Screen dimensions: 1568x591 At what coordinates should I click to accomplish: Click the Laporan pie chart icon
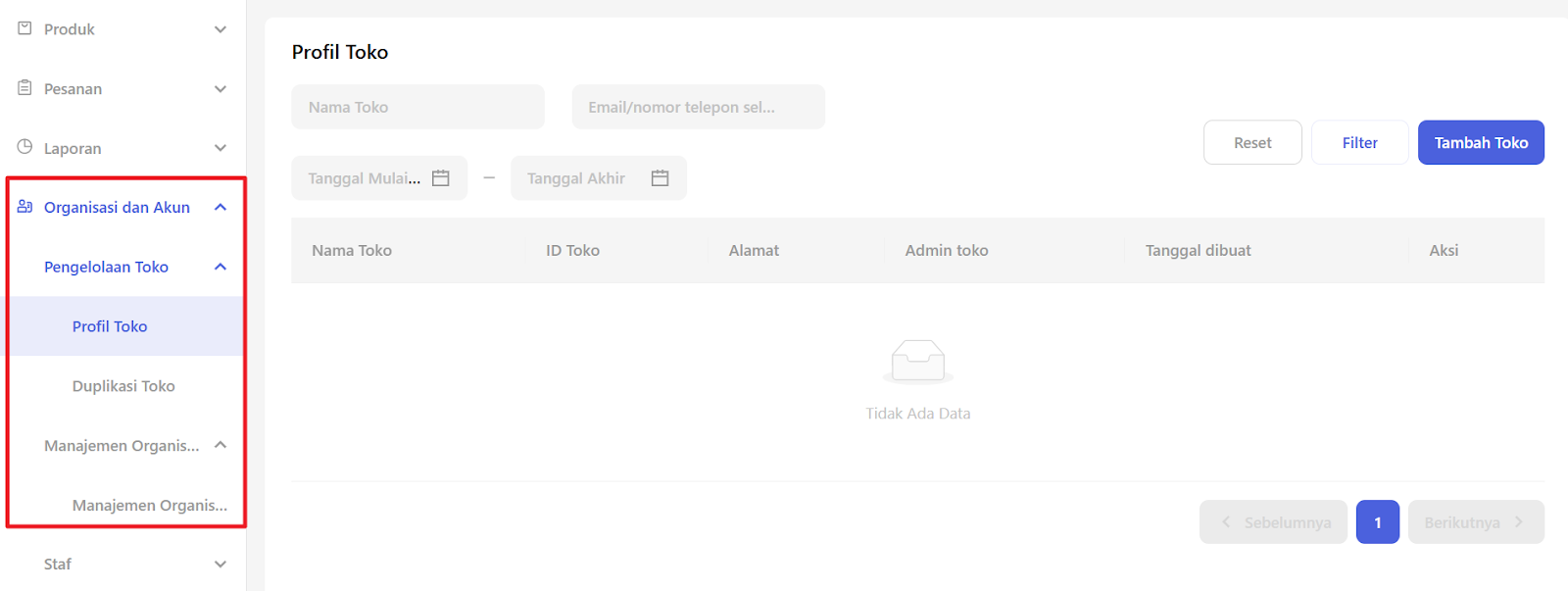[24, 147]
